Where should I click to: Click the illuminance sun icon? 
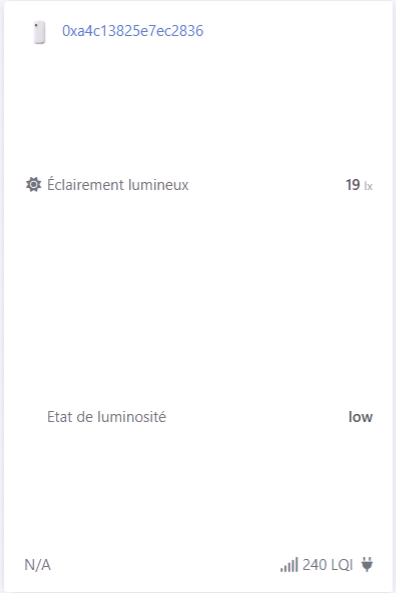pos(33,185)
